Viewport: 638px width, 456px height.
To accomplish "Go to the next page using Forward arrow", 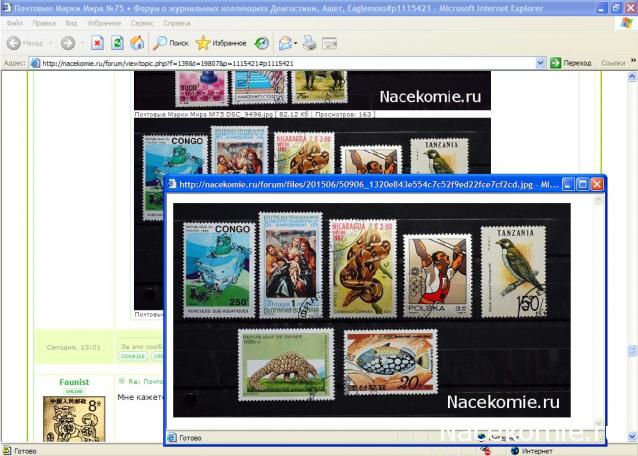I will click(68, 43).
